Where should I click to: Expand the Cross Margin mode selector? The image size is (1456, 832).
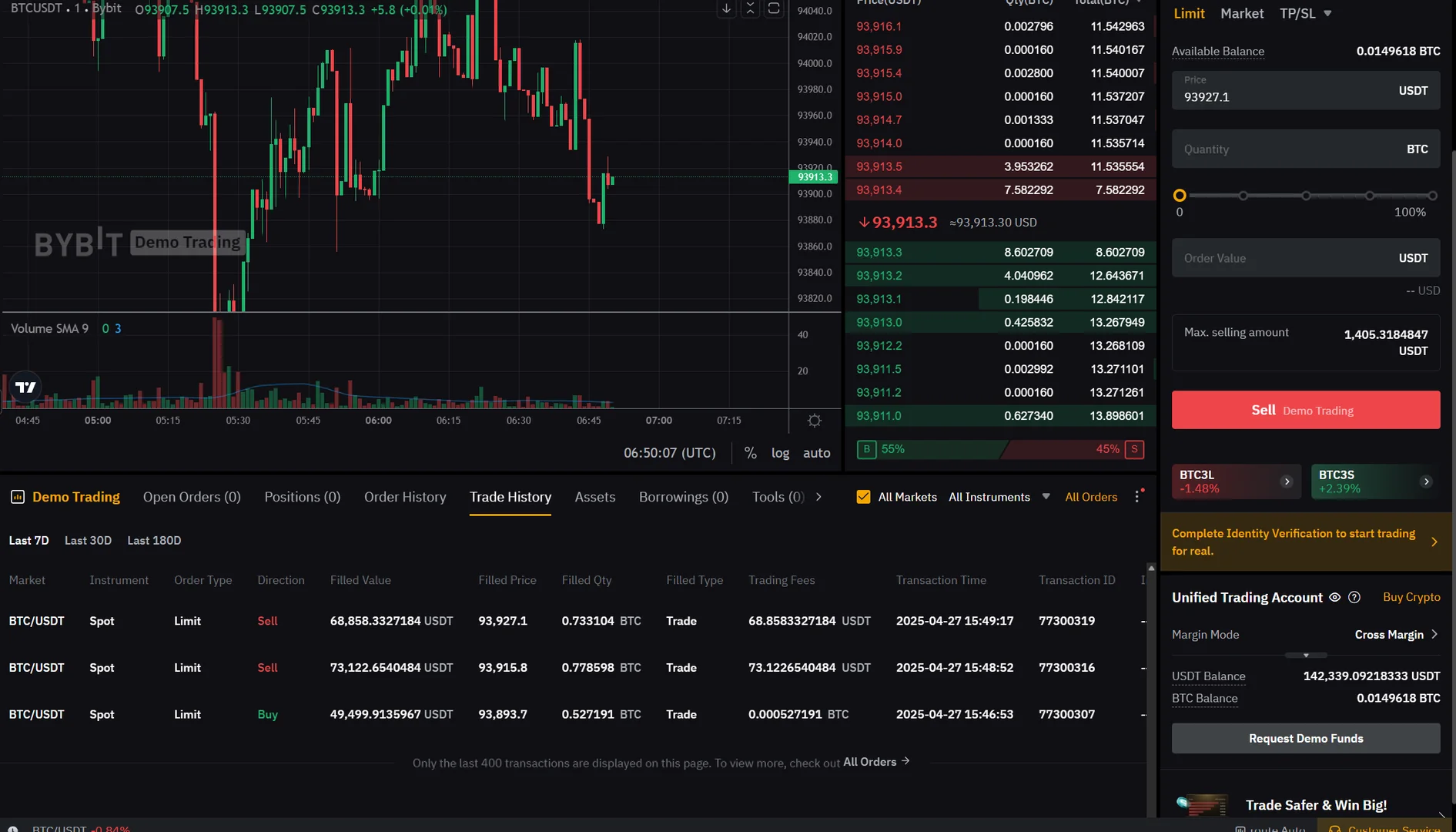pyautogui.click(x=1397, y=635)
